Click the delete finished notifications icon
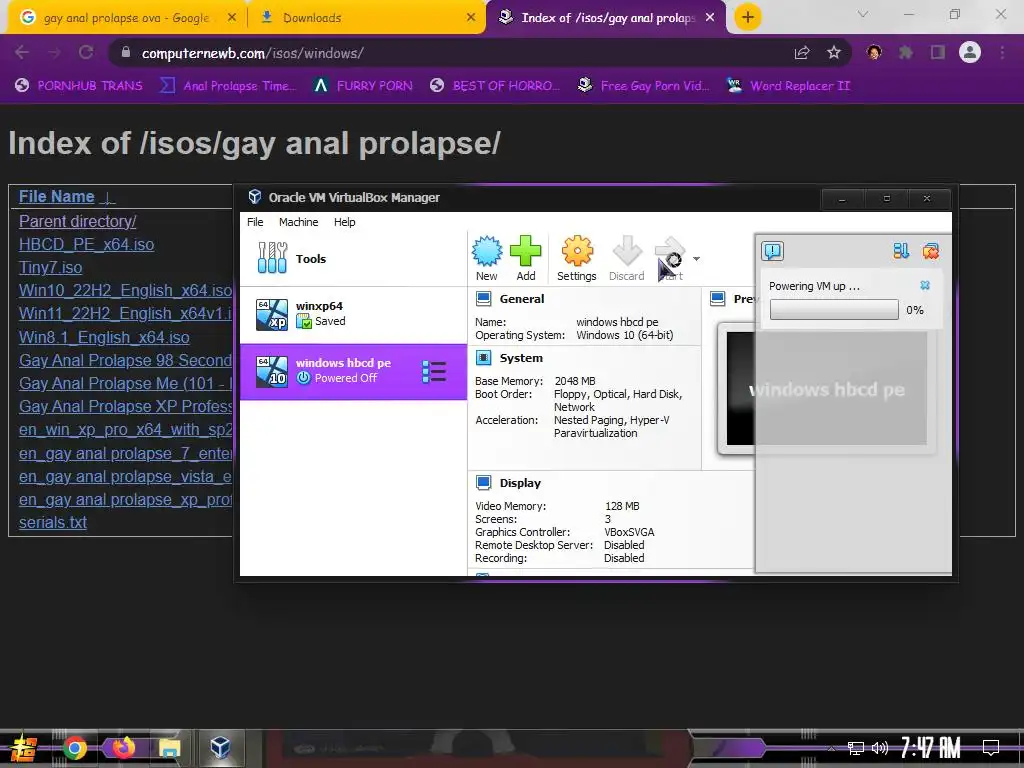Screen dimensions: 1024x768 (x=931, y=251)
